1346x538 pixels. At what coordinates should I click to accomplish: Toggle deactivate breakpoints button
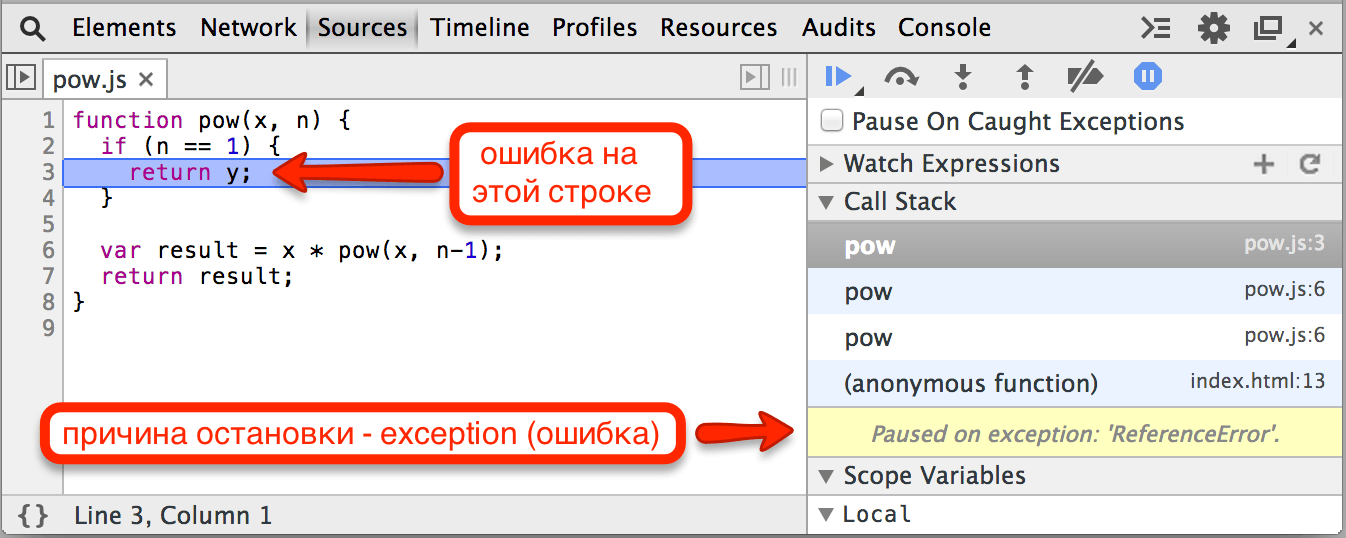pyautogui.click(x=1085, y=77)
